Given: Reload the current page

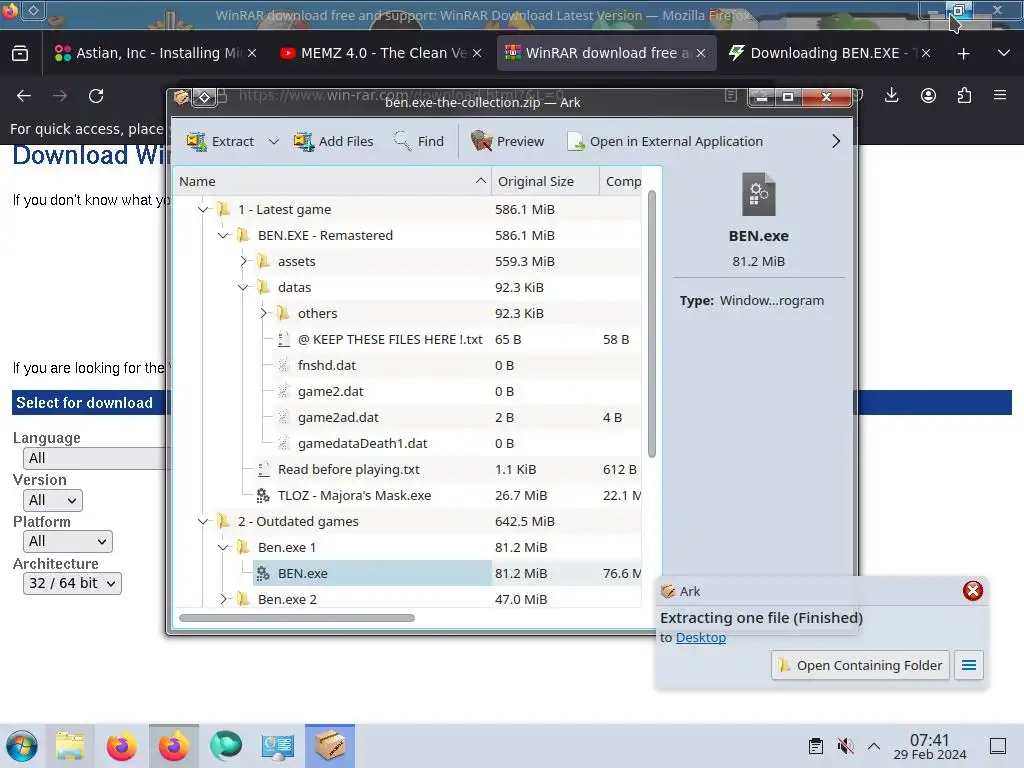Looking at the screenshot, I should (96, 96).
